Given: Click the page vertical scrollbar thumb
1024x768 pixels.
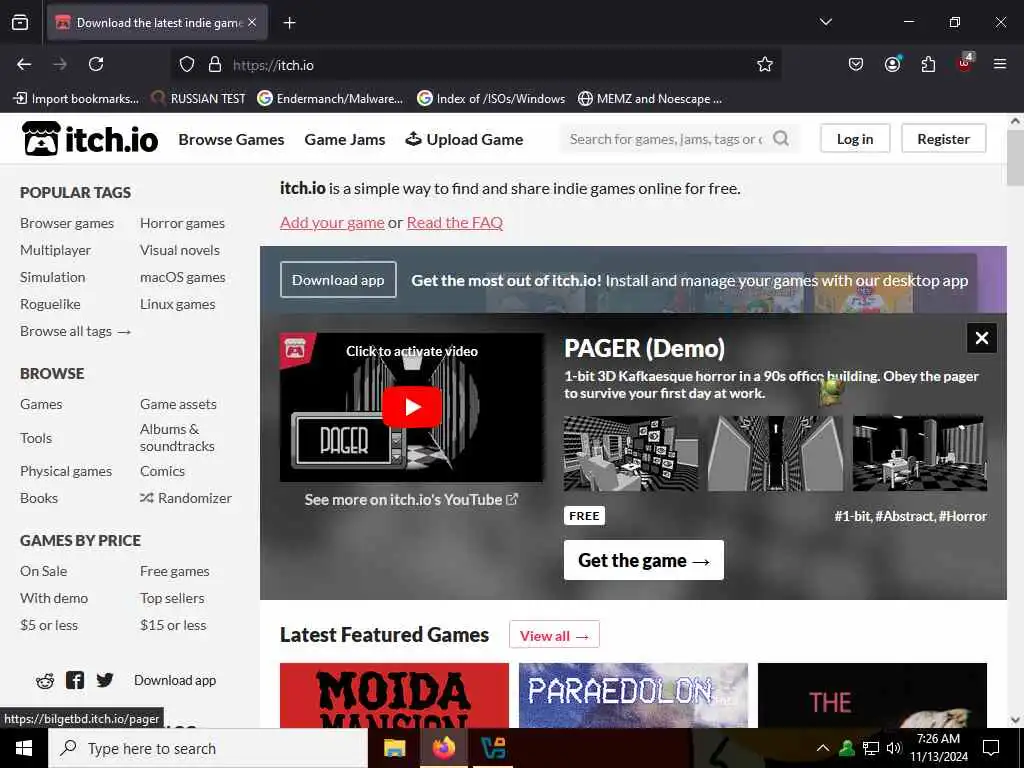Looking at the screenshot, I should 1015,157.
